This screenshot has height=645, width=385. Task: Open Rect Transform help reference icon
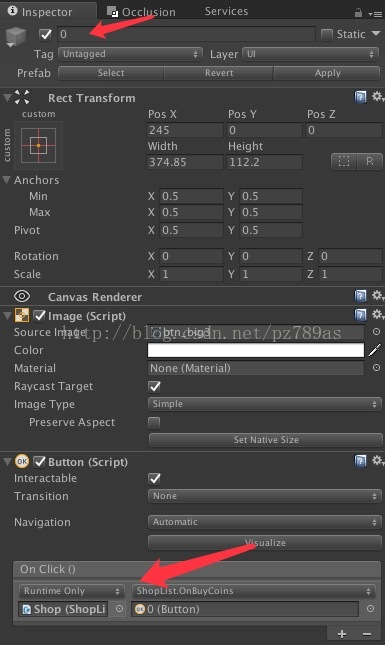point(360,97)
